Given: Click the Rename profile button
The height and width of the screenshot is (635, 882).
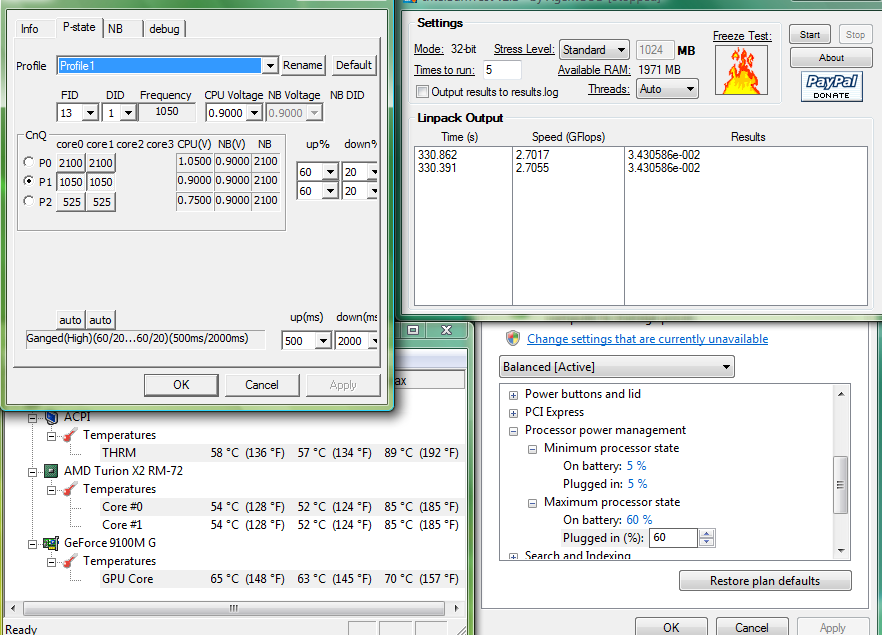Looking at the screenshot, I should click(x=303, y=65).
